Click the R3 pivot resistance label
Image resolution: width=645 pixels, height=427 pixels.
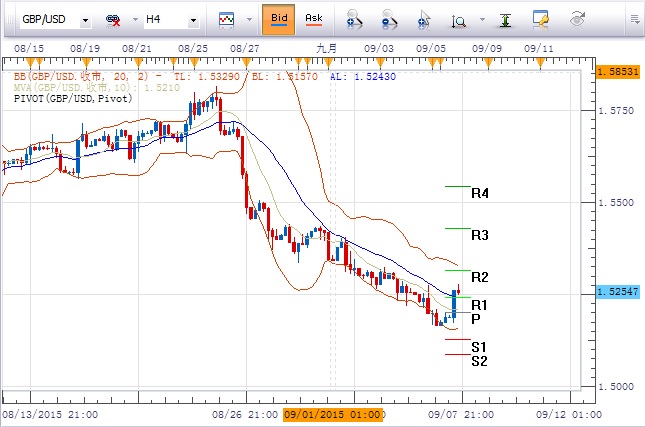point(480,235)
